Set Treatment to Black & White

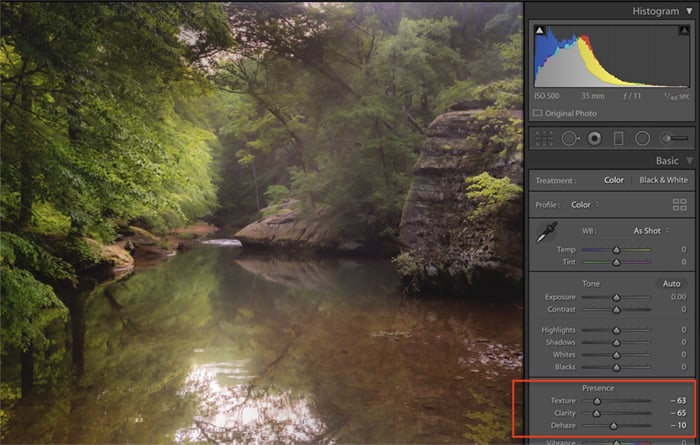click(663, 180)
